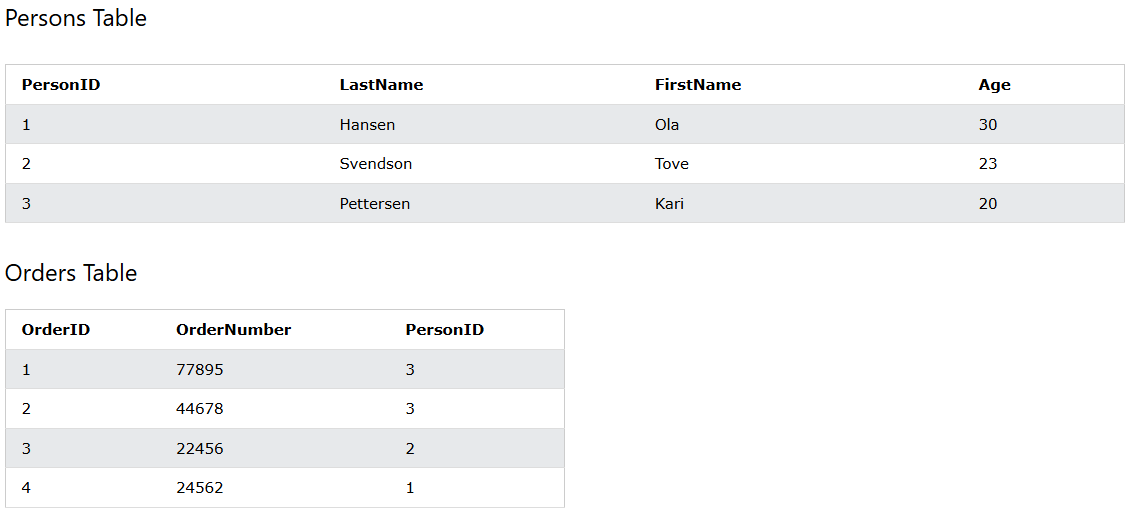The width and height of the screenshot is (1131, 512).
Task: Select order number 77895
Action: tap(200, 370)
